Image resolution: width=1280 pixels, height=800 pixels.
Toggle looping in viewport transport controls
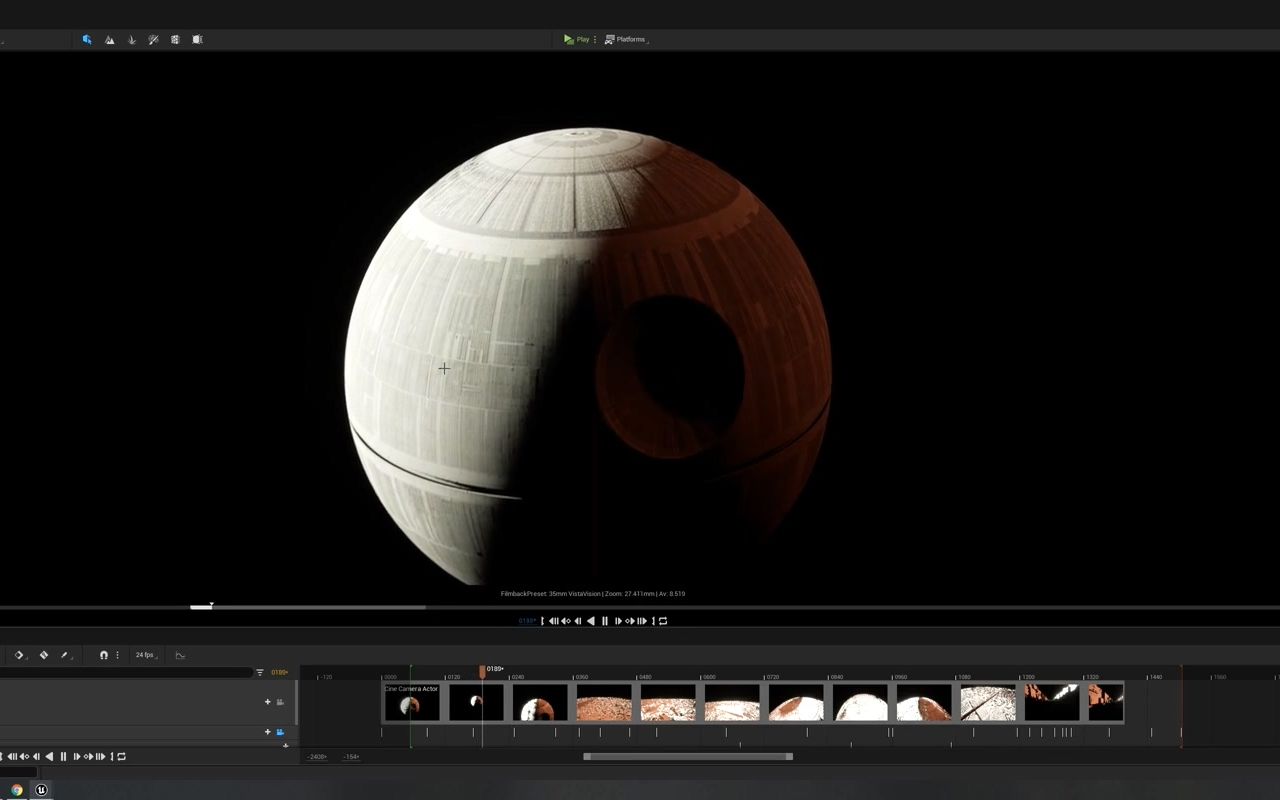[663, 621]
